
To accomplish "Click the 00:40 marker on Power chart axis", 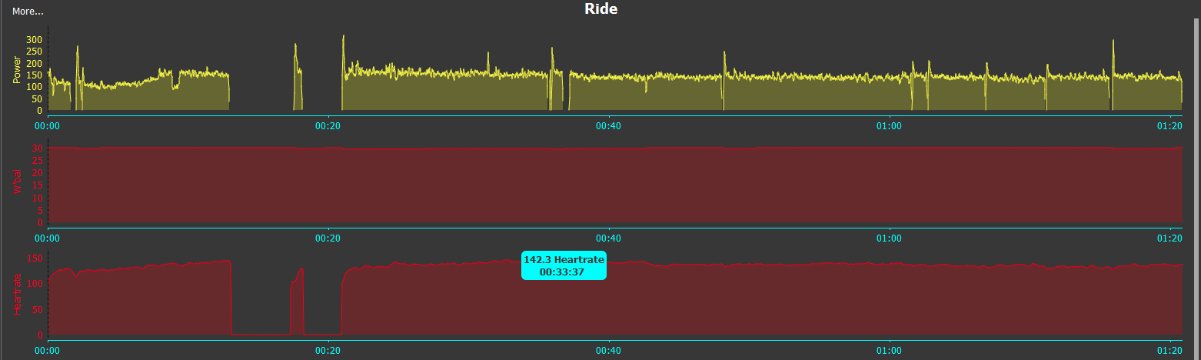I will [x=608, y=126].
